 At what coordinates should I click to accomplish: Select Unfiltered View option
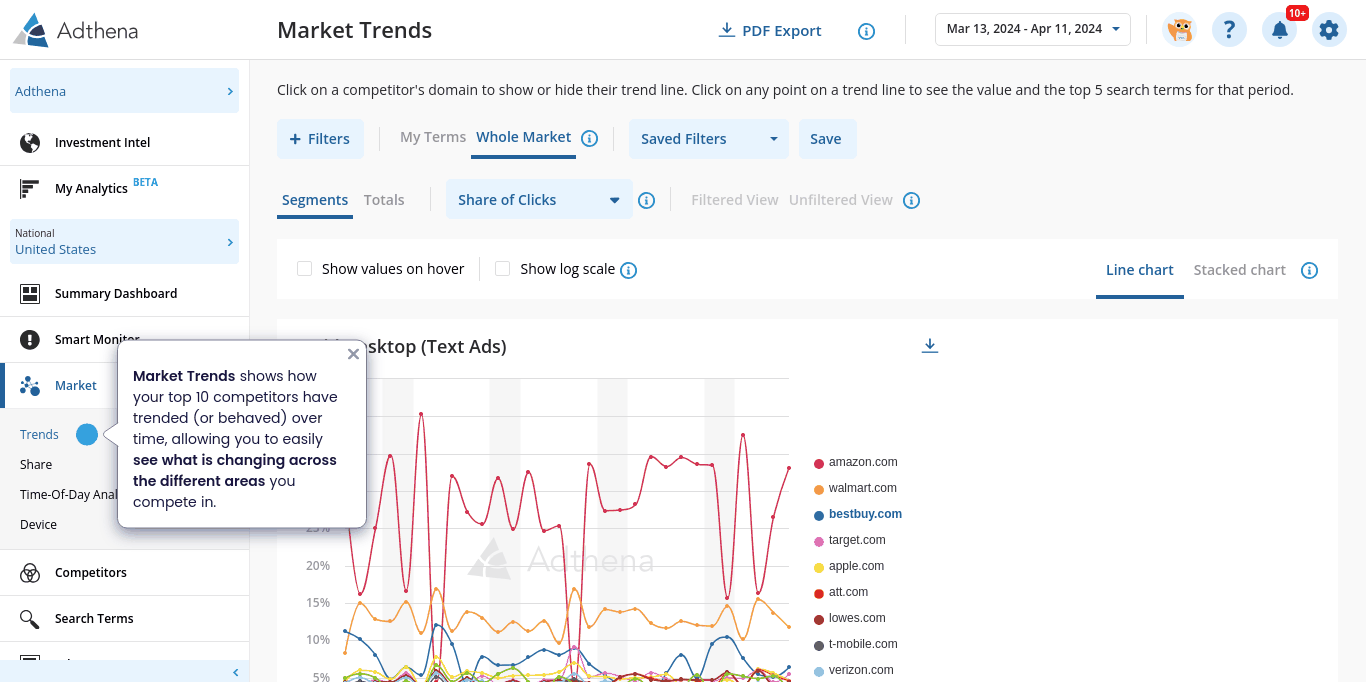pyautogui.click(x=841, y=200)
